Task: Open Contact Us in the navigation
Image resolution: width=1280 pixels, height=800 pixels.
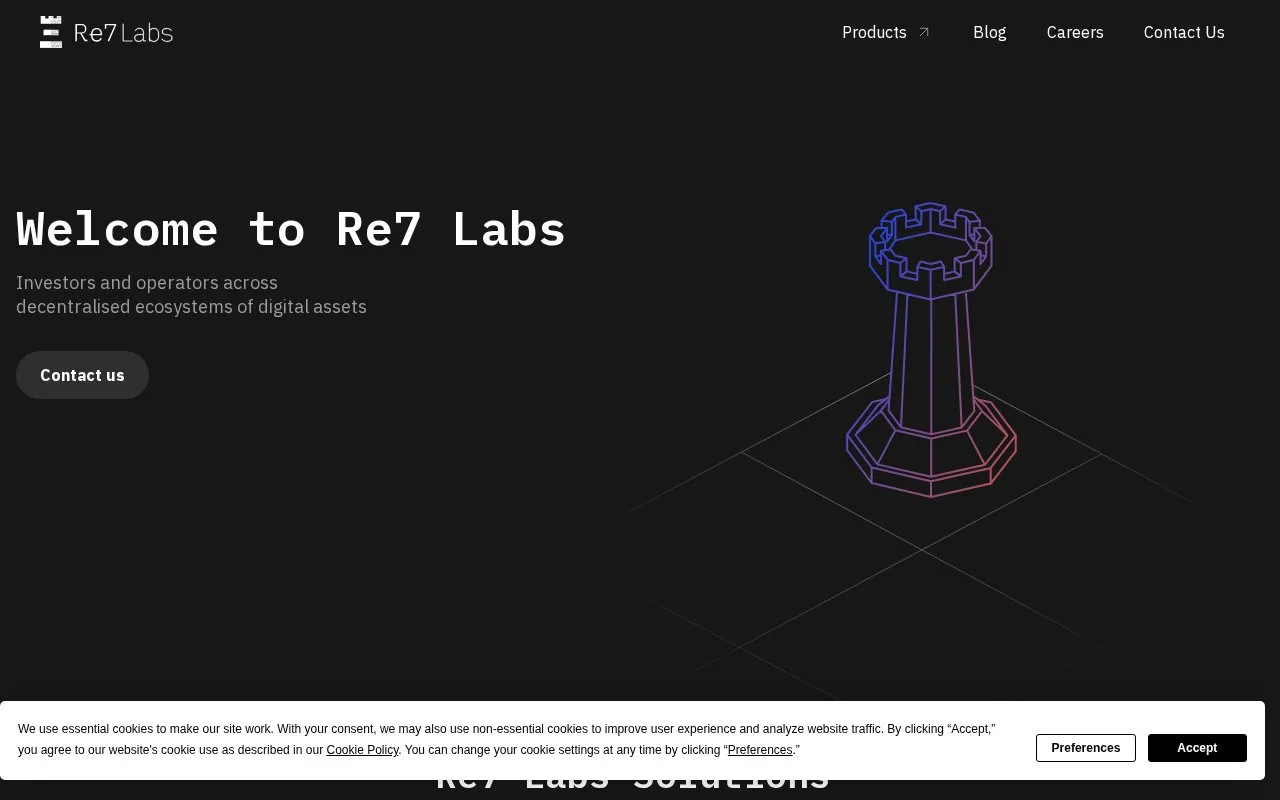Action: pos(1184,32)
